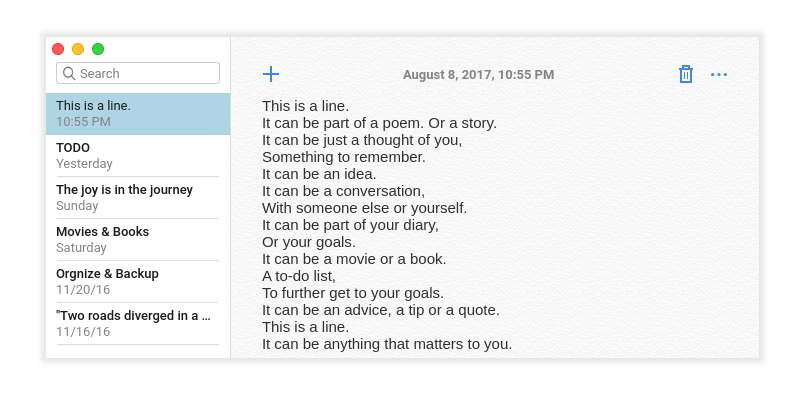The image size is (807, 394).
Task: Click the last line about anything that matters
Action: [x=387, y=344]
